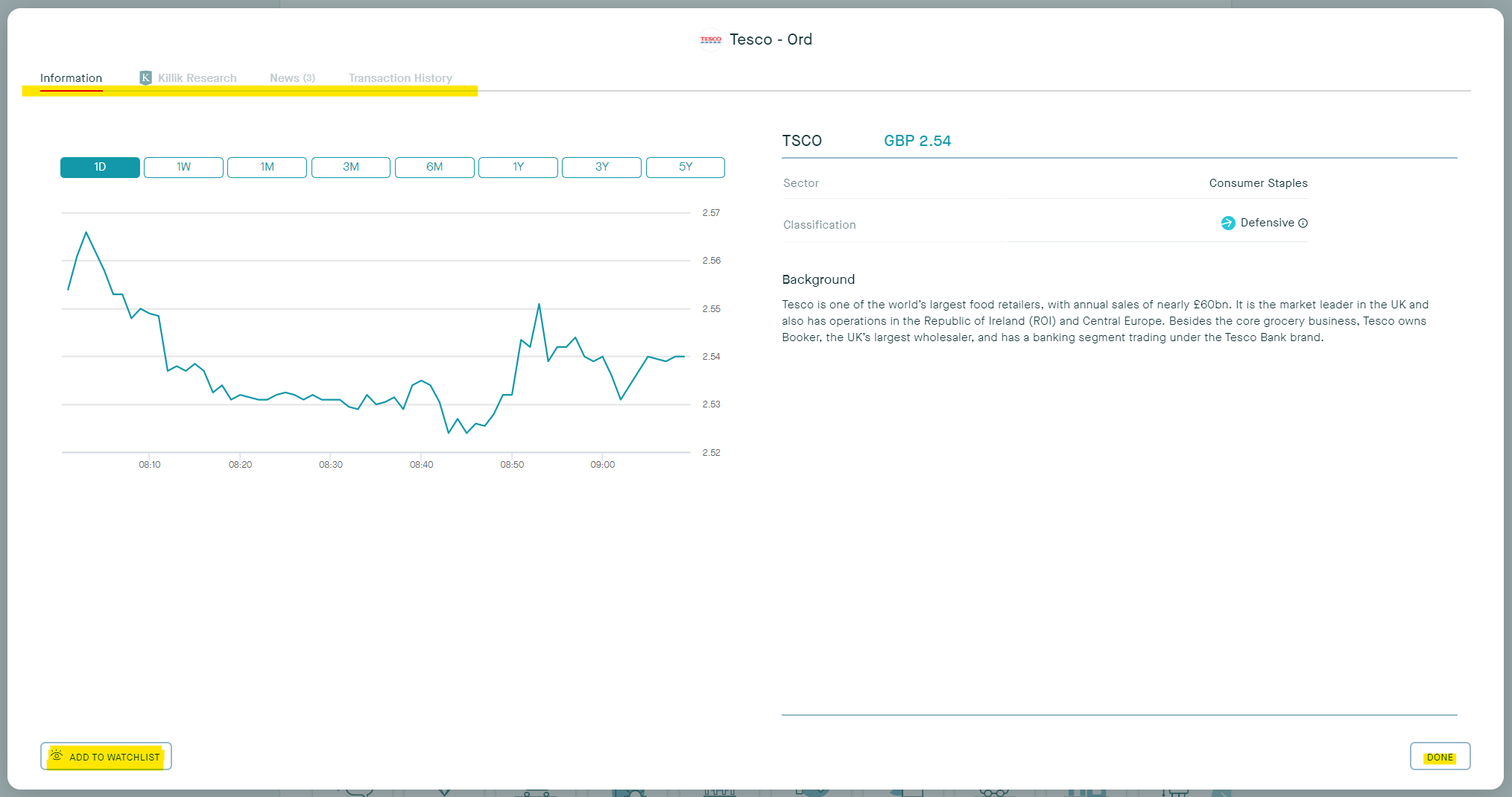This screenshot has height=797, width=1512.
Task: Click the eye icon on watchlist button
Action: click(x=57, y=756)
